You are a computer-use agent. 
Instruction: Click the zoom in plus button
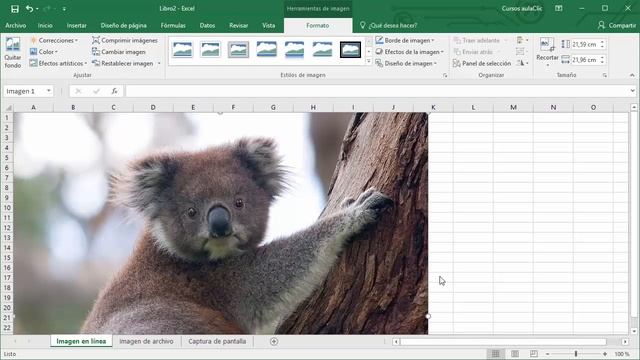[x=605, y=354]
